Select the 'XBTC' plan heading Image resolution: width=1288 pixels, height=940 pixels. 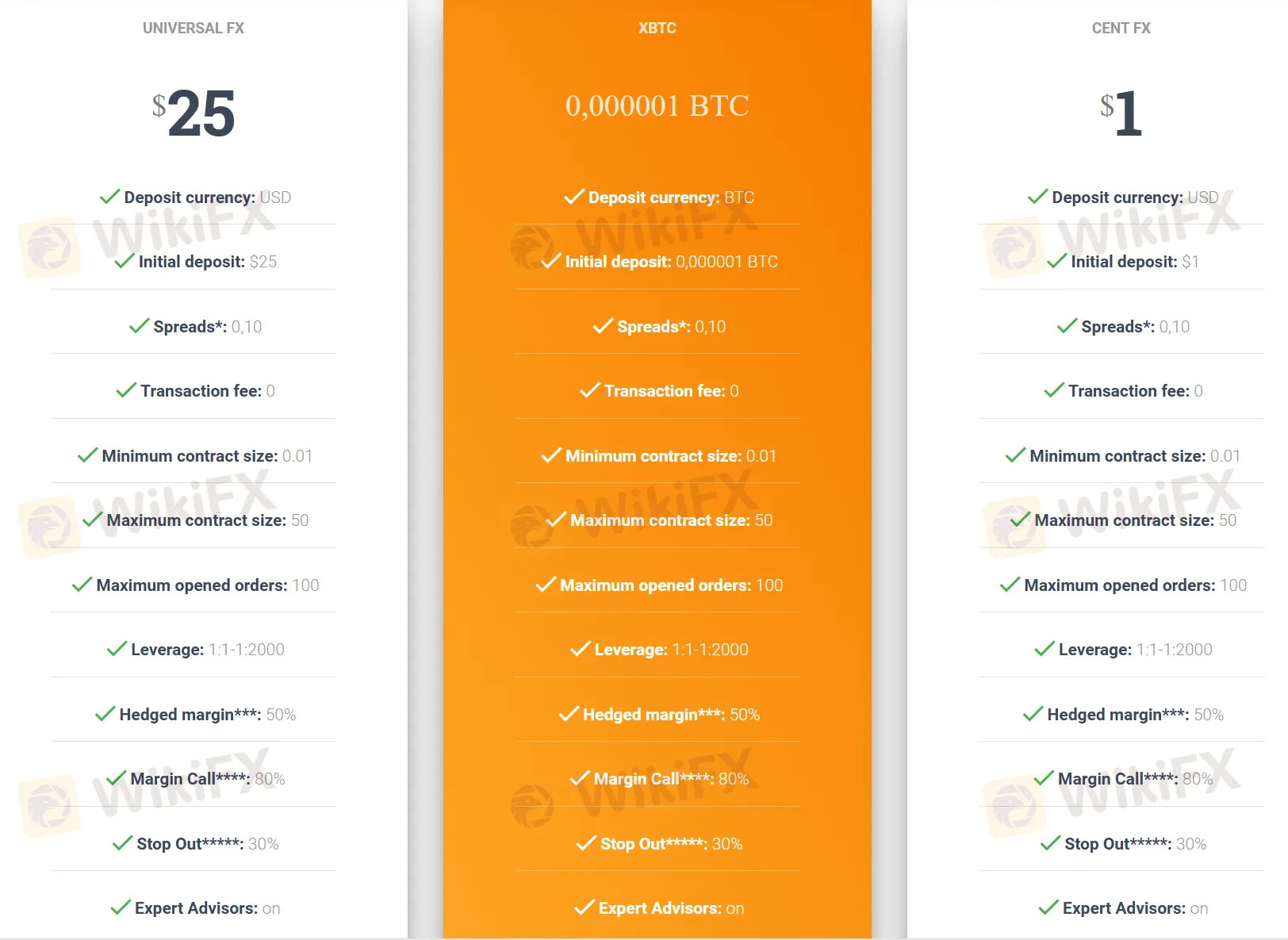pos(657,28)
